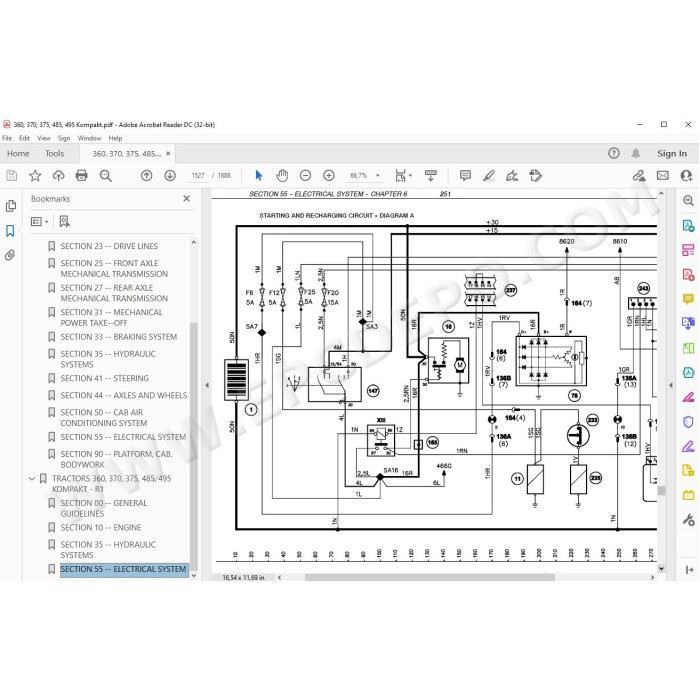Click the Bookmarks panel vertical scrollbar

[193, 446]
